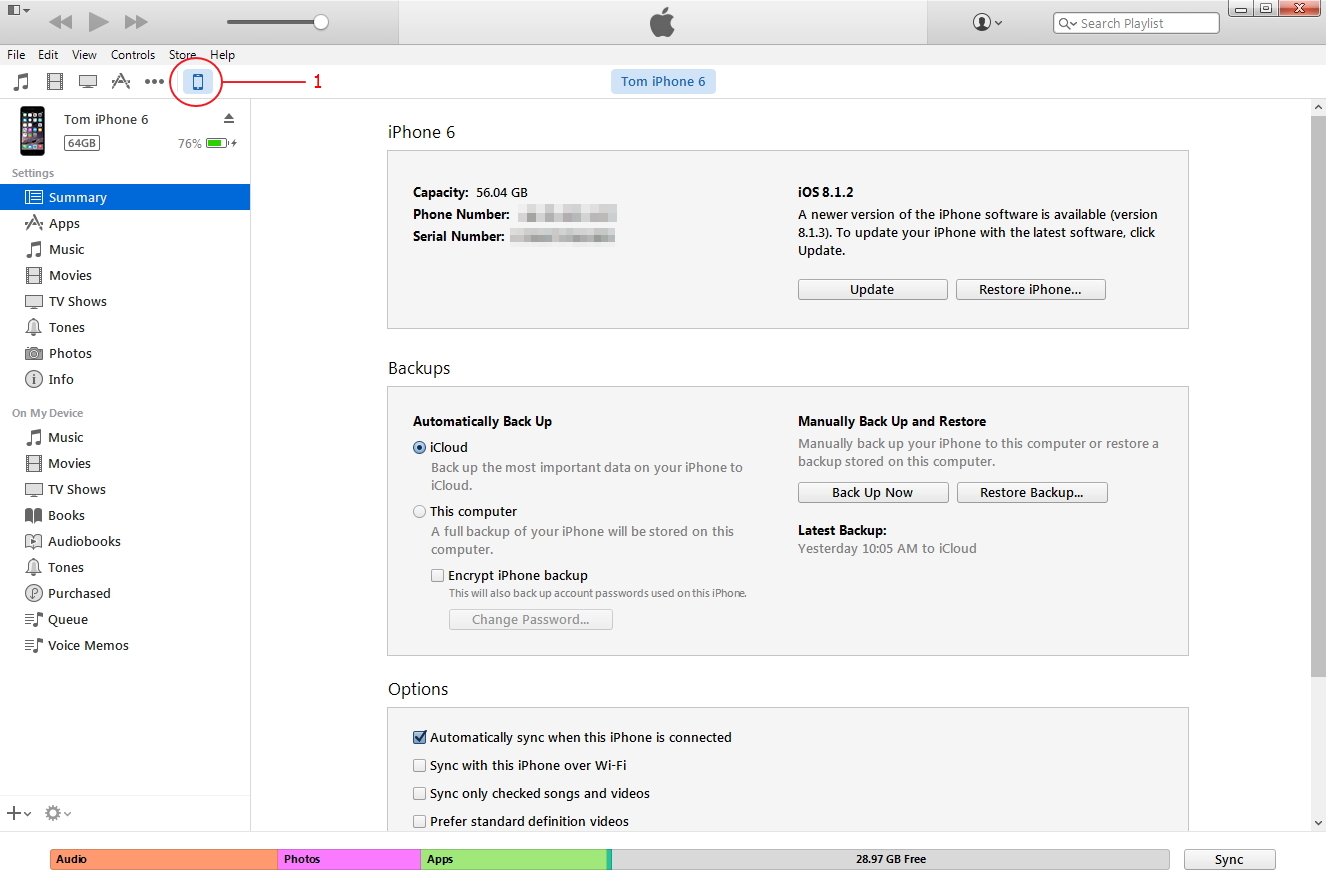The image size is (1326, 887).
Task: Open the View menu
Action: click(x=84, y=55)
